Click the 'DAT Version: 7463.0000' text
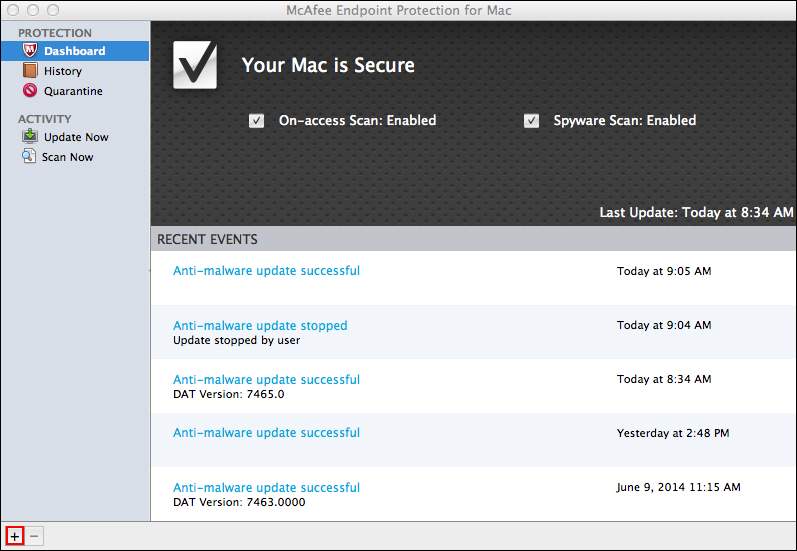Screen dimensions: 797x551 click(239, 502)
